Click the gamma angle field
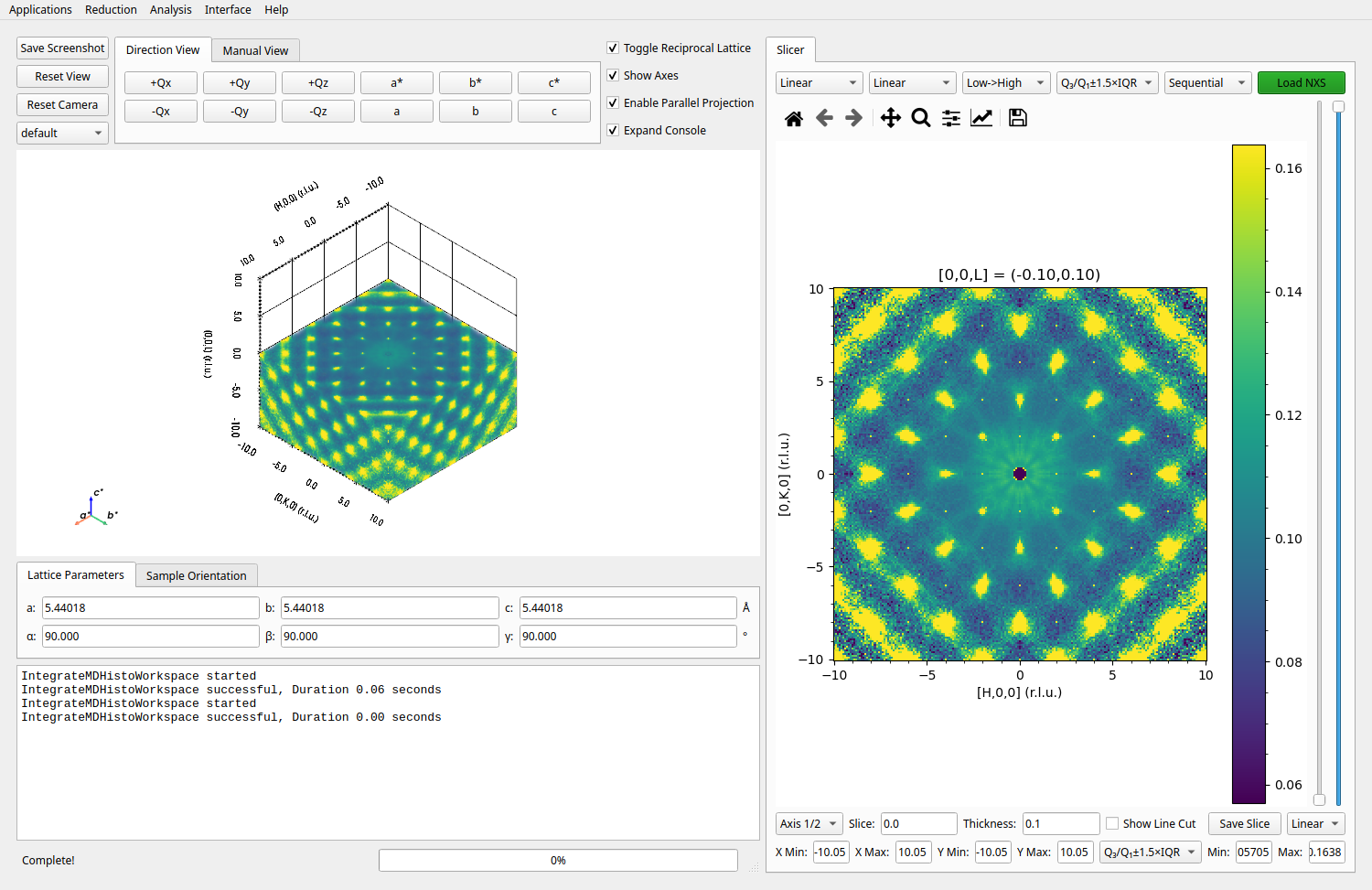Image resolution: width=1372 pixels, height=890 pixels. click(628, 636)
